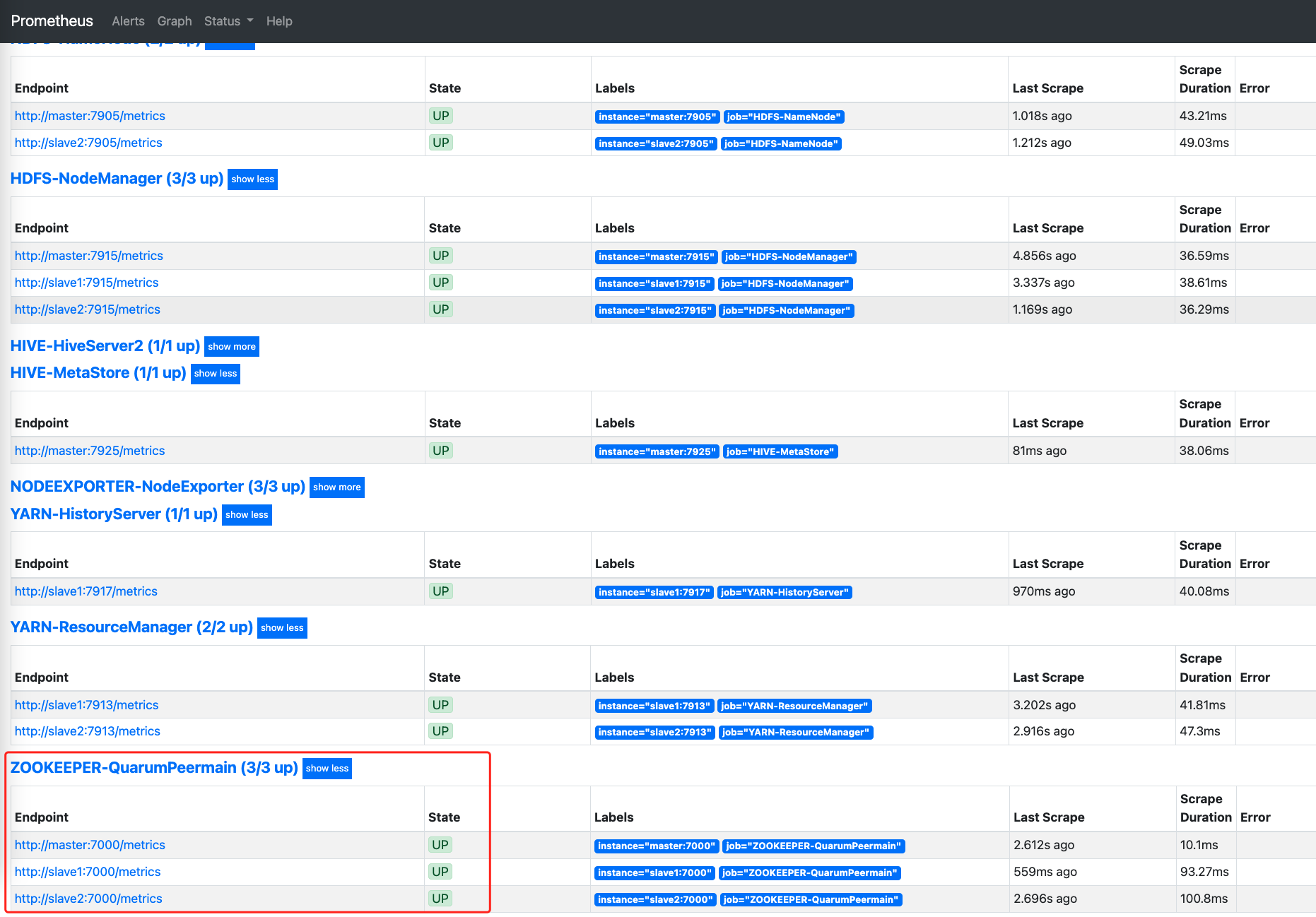Click the instance="slave2:7913" label badge
The width and height of the screenshot is (1316, 917).
pos(654,733)
